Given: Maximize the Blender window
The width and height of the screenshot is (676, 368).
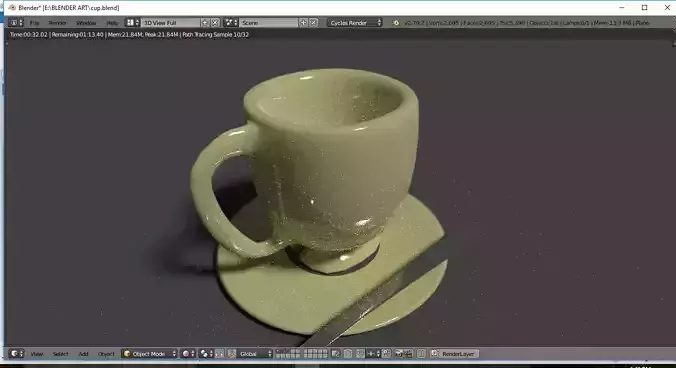Looking at the screenshot, I should (x=645, y=7).
